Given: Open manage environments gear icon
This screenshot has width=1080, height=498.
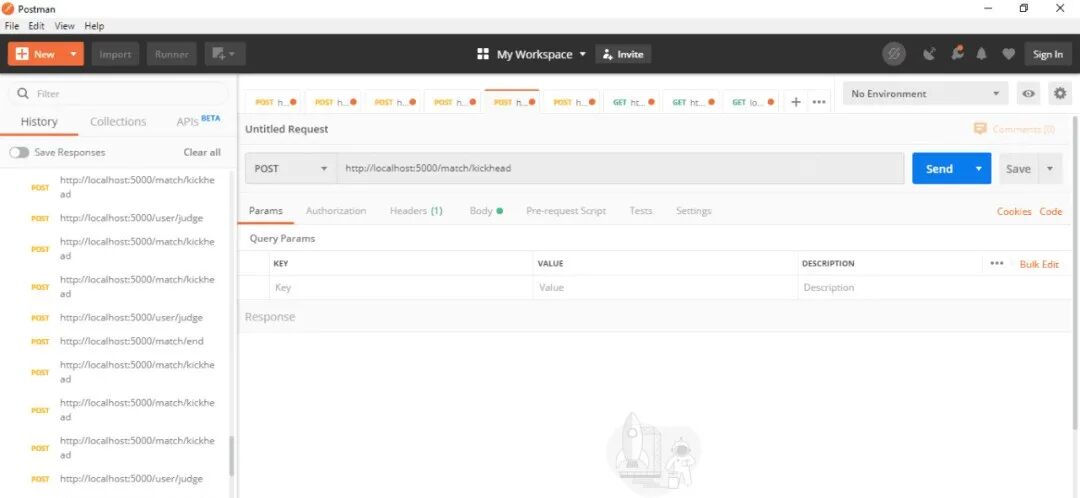Looking at the screenshot, I should tap(1060, 93).
